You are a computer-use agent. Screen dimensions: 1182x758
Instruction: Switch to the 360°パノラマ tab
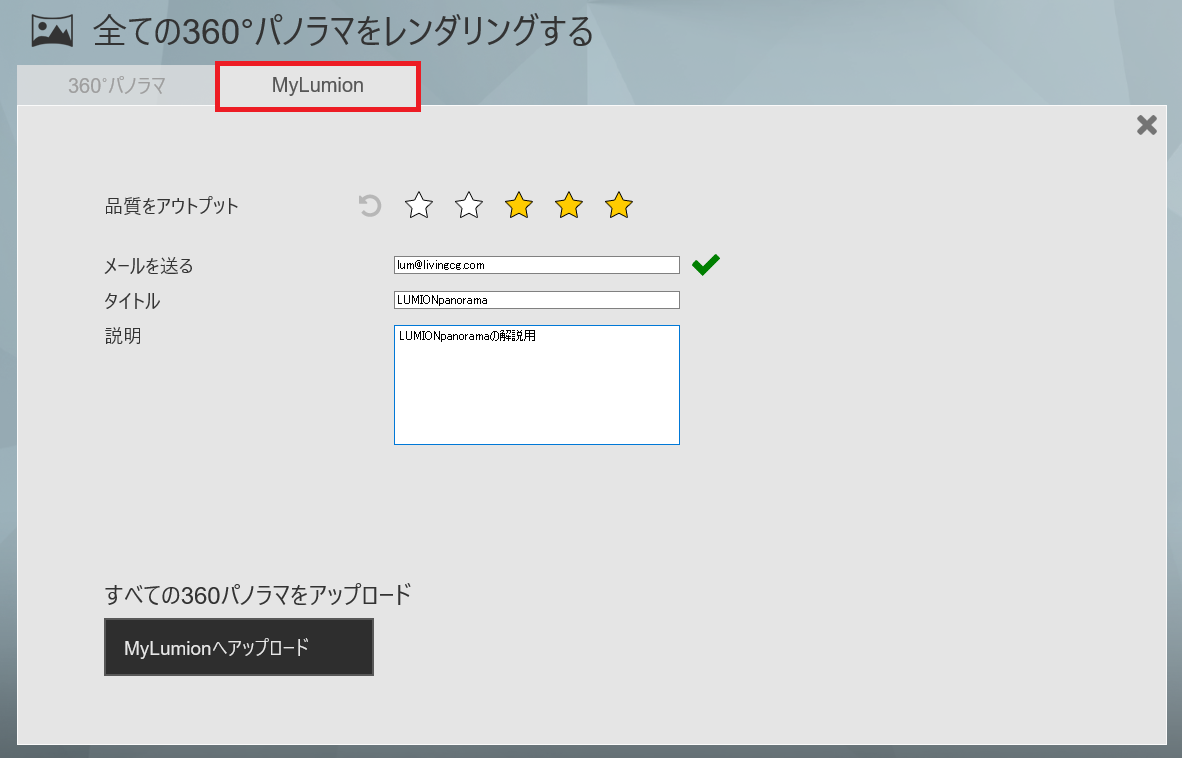(116, 85)
